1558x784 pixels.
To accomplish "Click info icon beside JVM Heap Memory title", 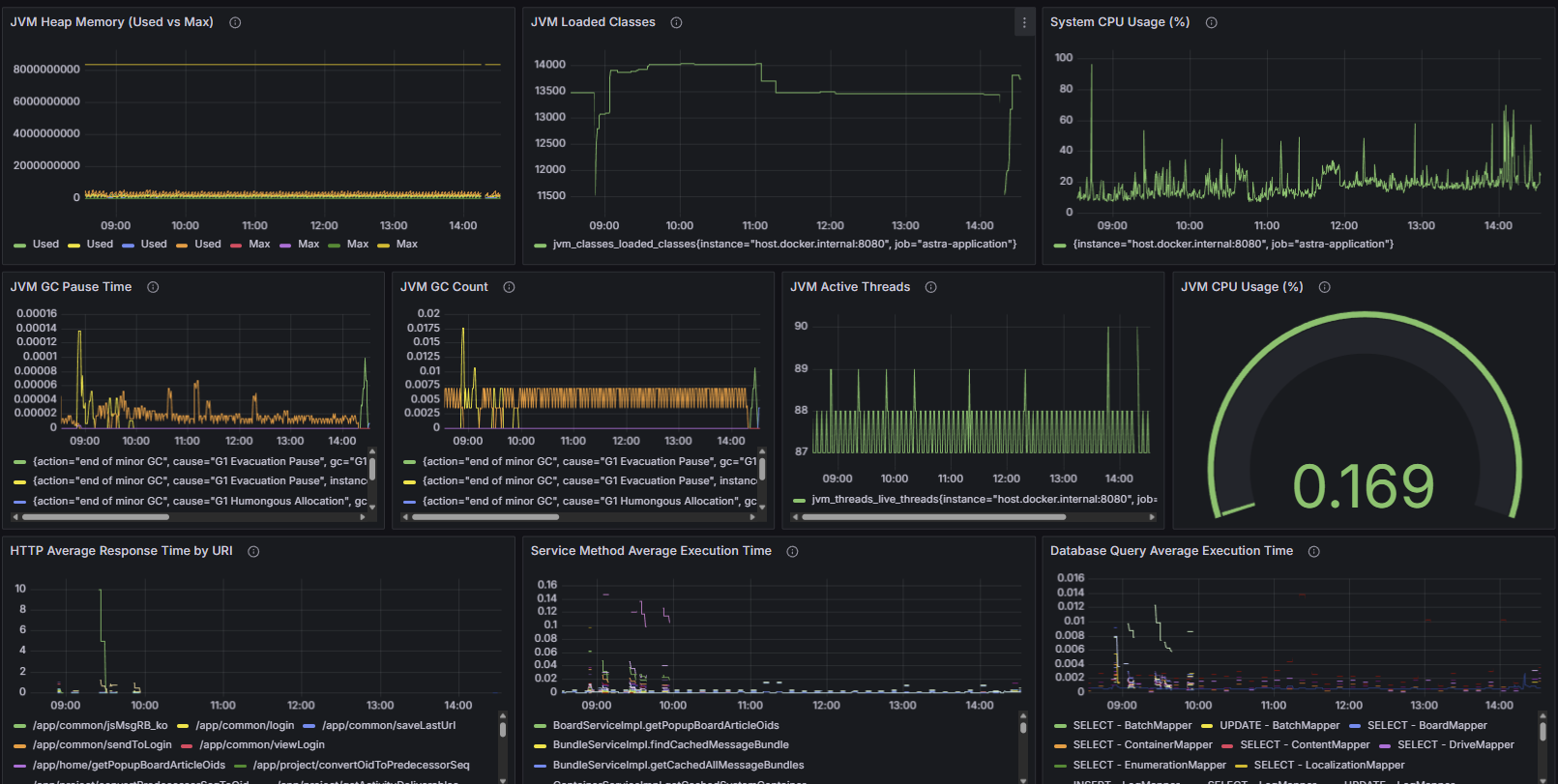I will pos(235,22).
